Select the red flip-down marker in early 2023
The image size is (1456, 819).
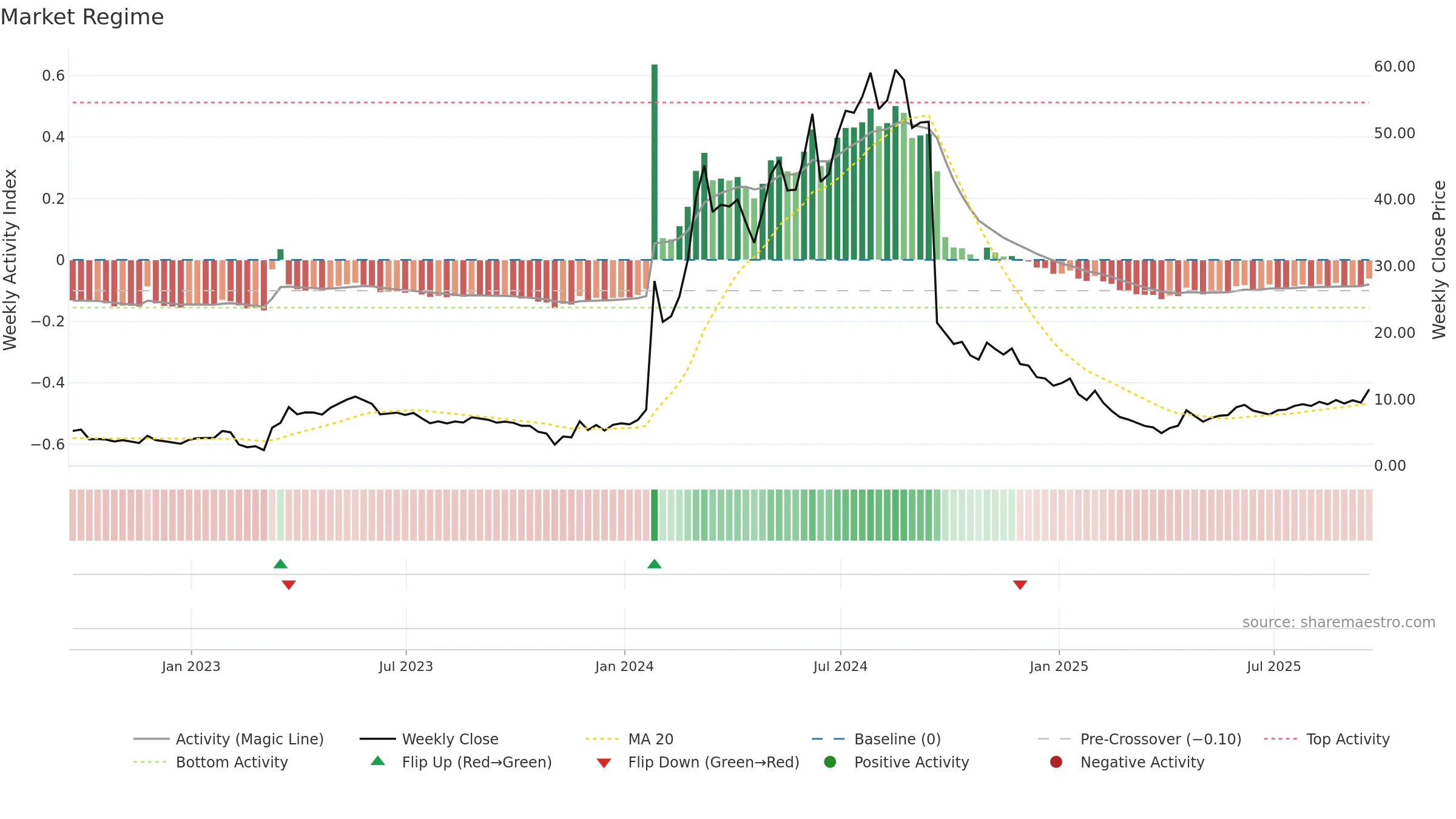pos(289,585)
